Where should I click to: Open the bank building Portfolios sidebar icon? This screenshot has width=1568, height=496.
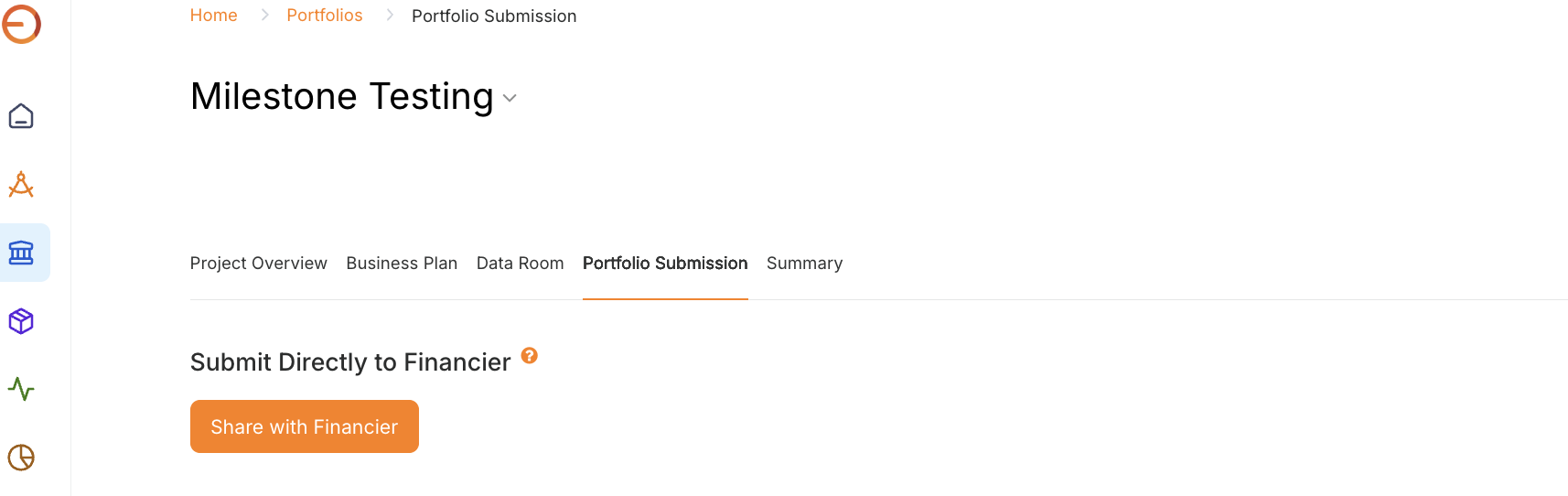[21, 253]
